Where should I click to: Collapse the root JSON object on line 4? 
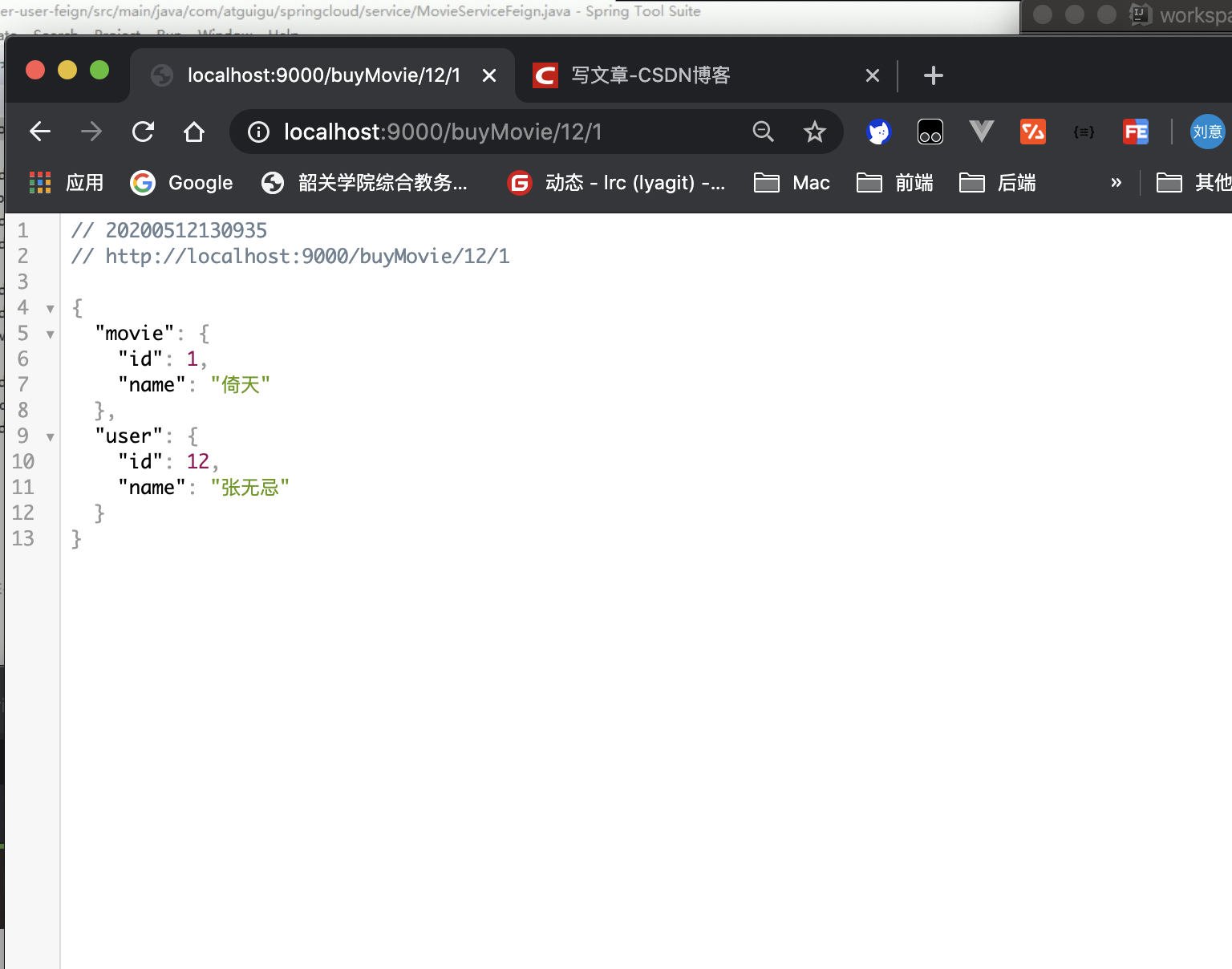51,309
